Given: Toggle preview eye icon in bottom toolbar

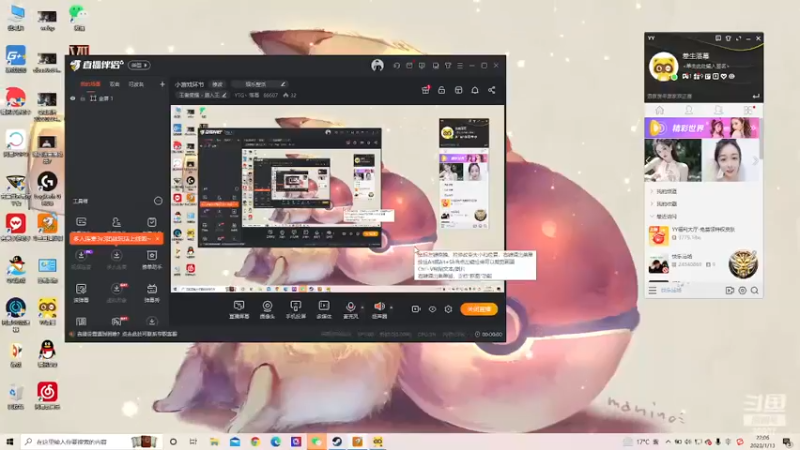Looking at the screenshot, I should point(432,309).
